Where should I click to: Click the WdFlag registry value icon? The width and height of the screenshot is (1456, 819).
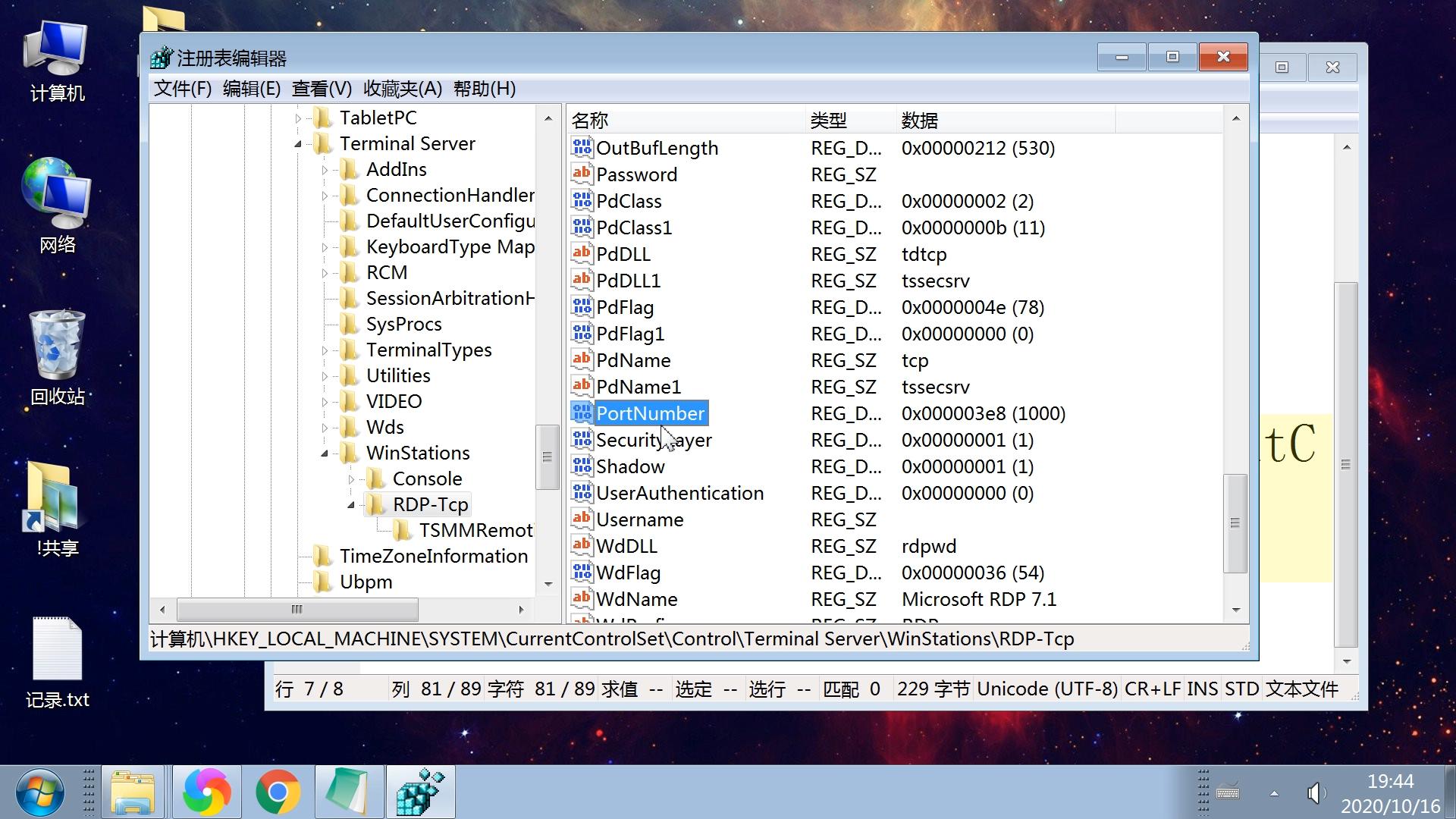coord(581,572)
